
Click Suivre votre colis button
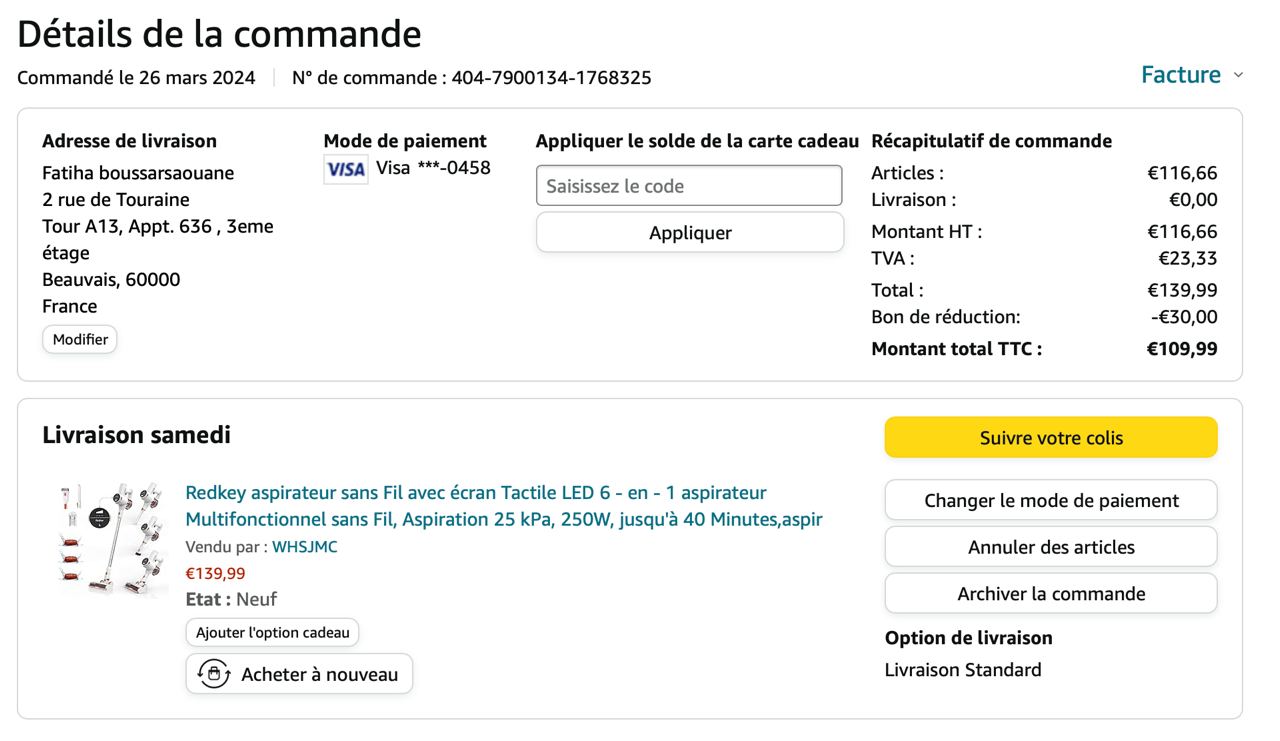[x=1051, y=438]
